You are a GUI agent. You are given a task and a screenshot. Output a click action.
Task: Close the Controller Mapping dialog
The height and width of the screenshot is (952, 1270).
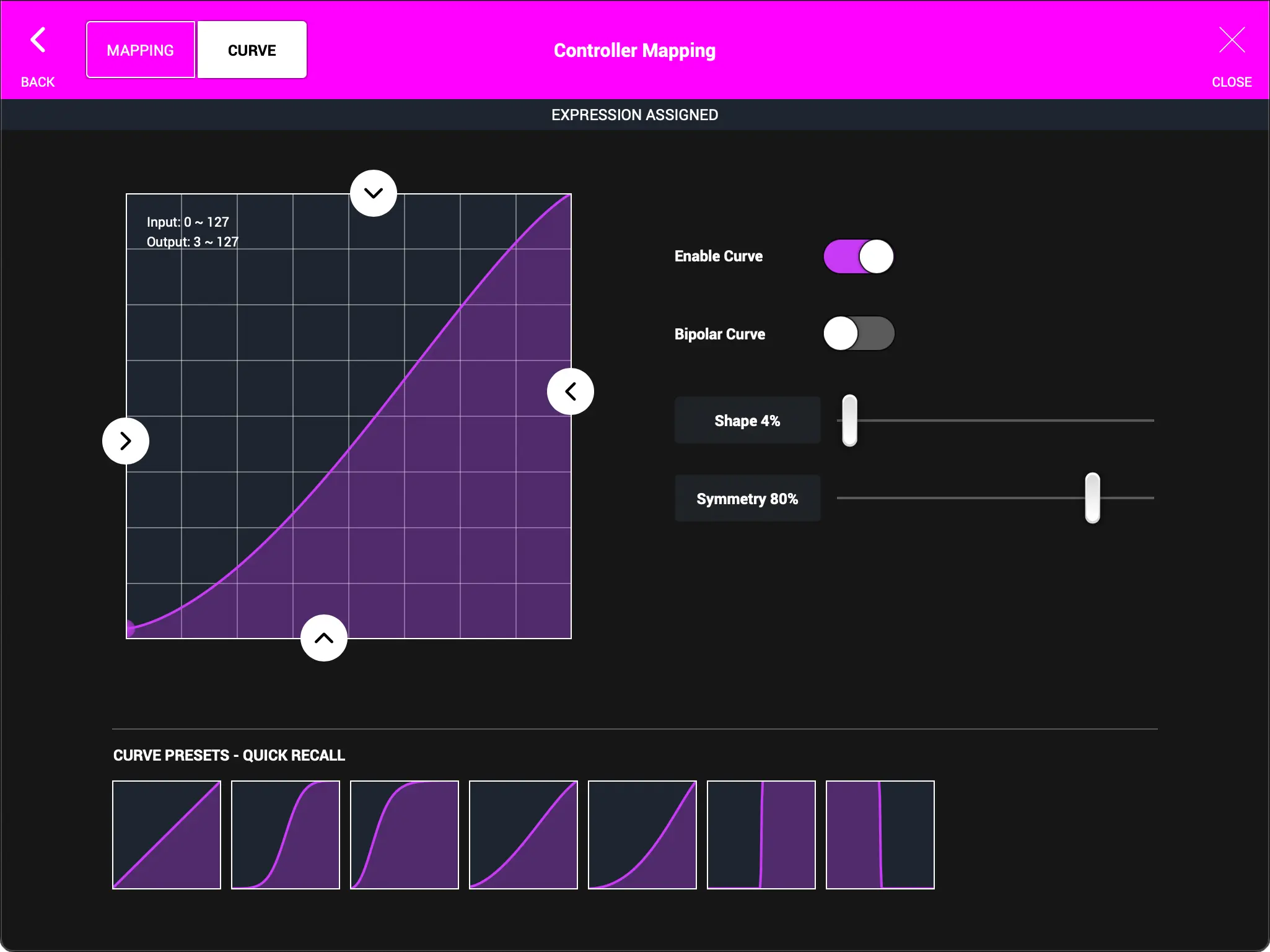pyautogui.click(x=1231, y=40)
